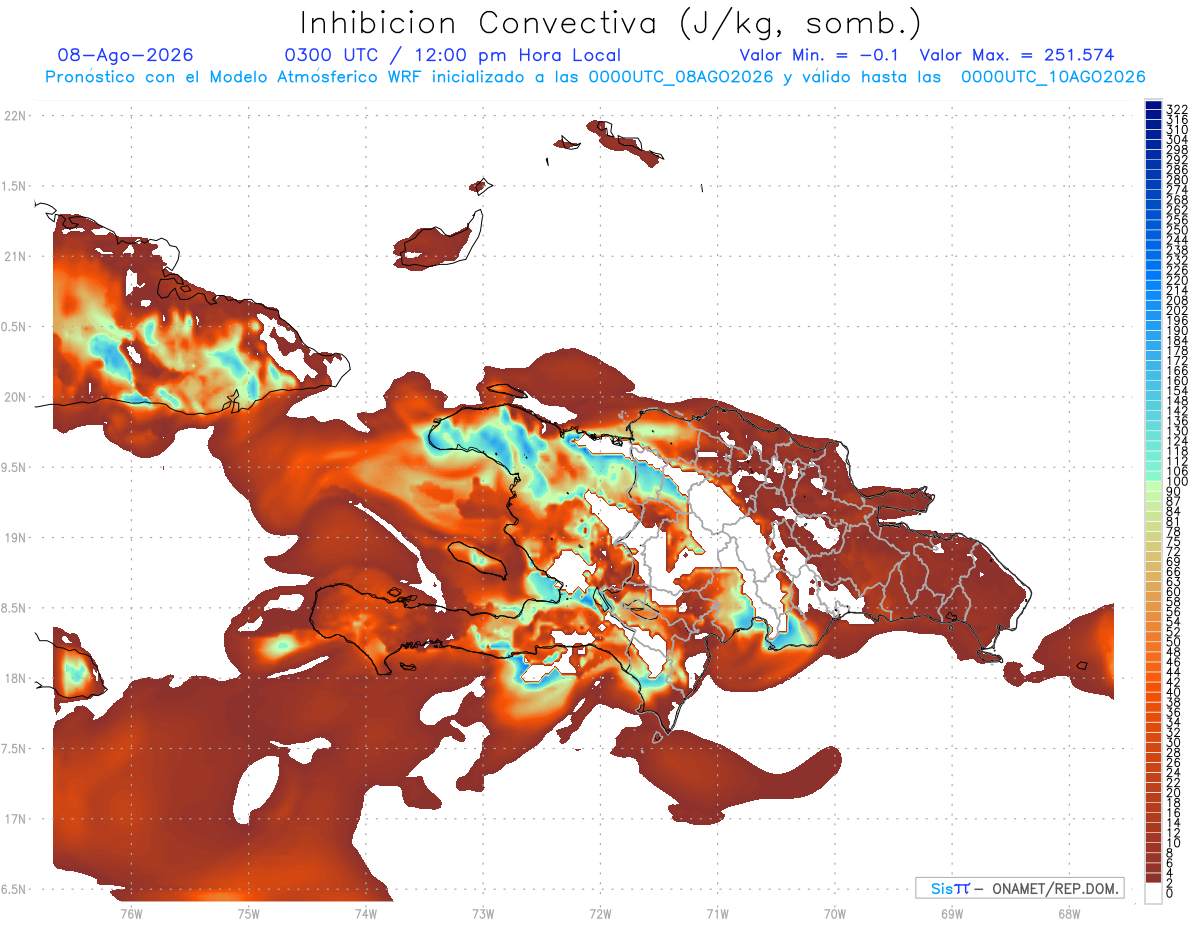Image resolution: width=1200 pixels, height=927 pixels.
Task: Click the white swatch at the color scale bottom
Action: pos(1153,895)
